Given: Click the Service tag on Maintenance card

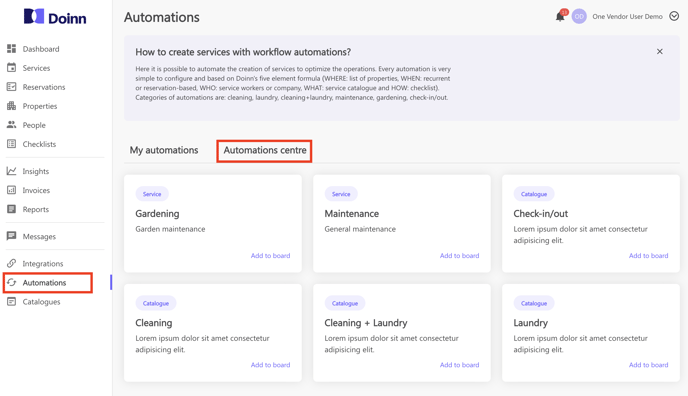Looking at the screenshot, I should pyautogui.click(x=341, y=194).
